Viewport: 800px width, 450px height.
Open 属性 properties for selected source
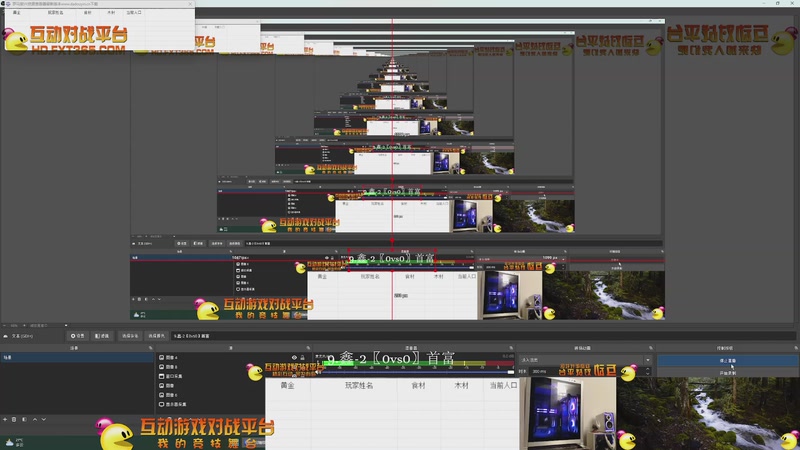(x=78, y=336)
